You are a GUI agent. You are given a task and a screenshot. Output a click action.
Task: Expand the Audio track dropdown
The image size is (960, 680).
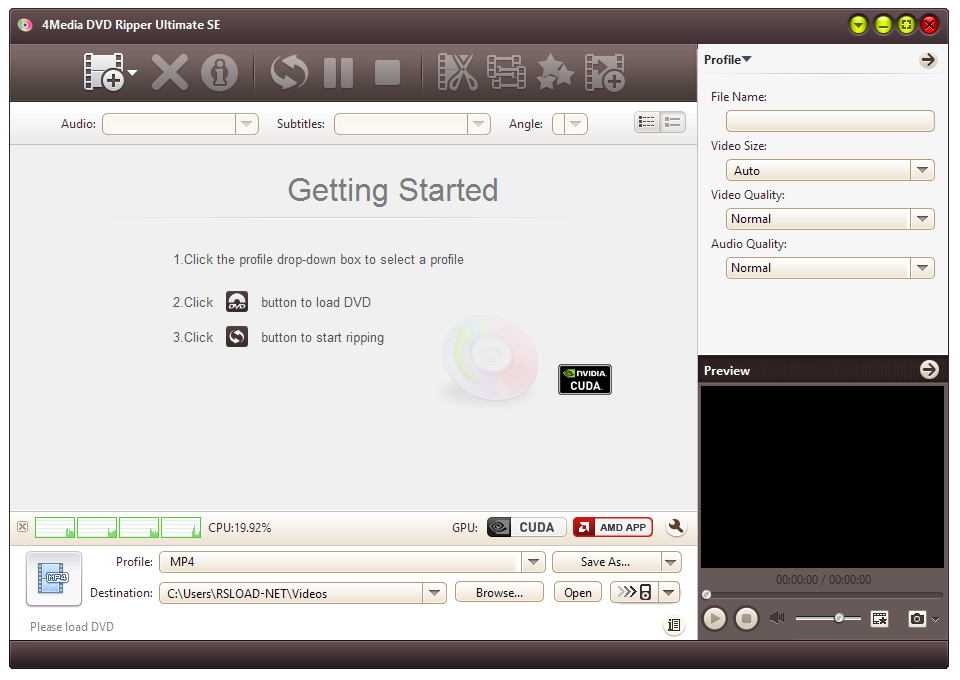[x=246, y=124]
